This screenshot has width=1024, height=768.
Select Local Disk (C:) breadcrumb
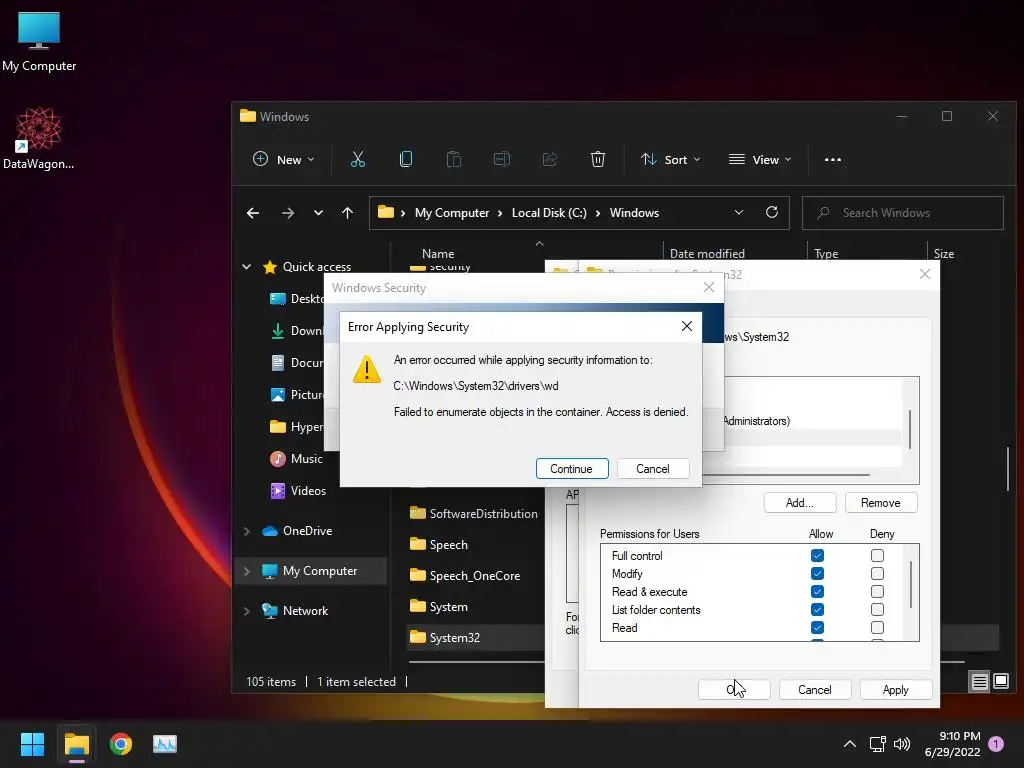point(549,213)
